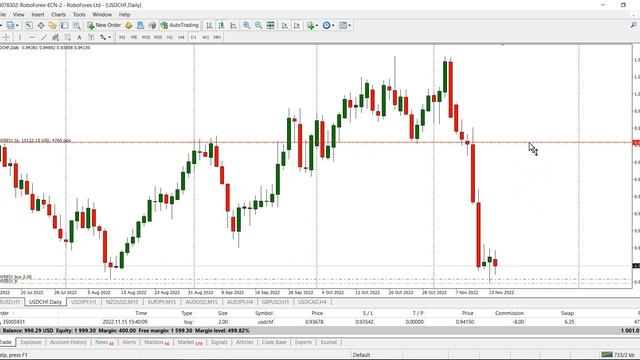Select the Horizontal Line tool

(32, 37)
